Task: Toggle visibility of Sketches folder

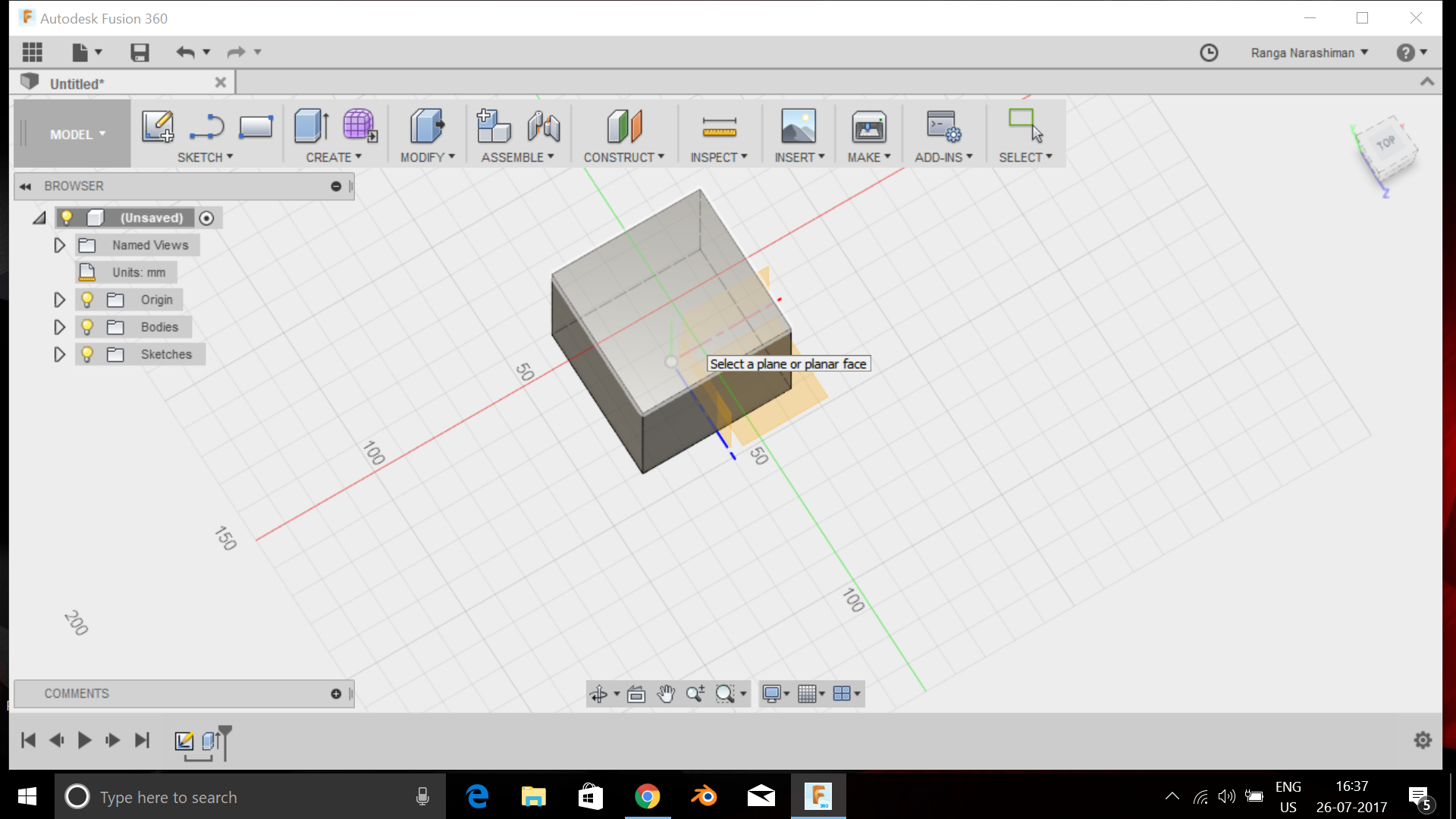Action: coord(87,354)
